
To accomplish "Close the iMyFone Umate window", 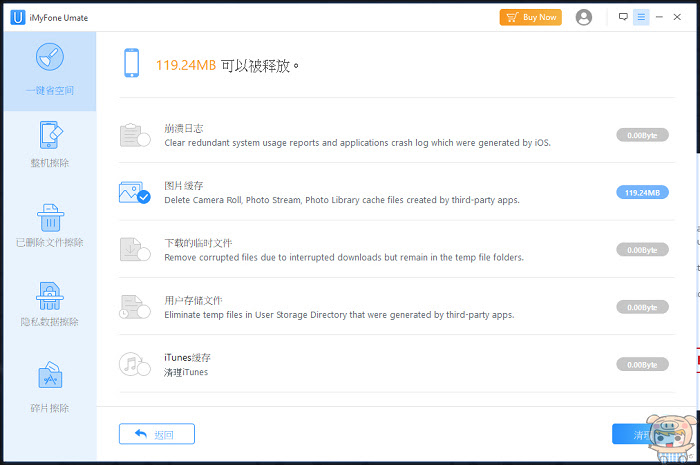I will click(677, 17).
